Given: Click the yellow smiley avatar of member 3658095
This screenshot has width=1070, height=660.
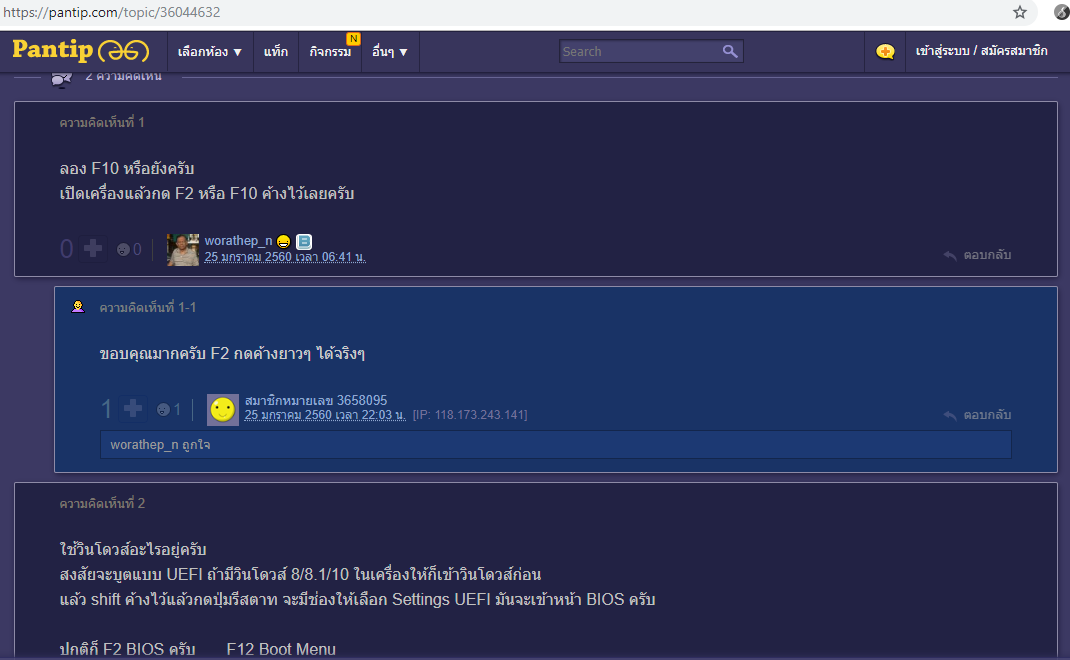Looking at the screenshot, I should point(223,409).
